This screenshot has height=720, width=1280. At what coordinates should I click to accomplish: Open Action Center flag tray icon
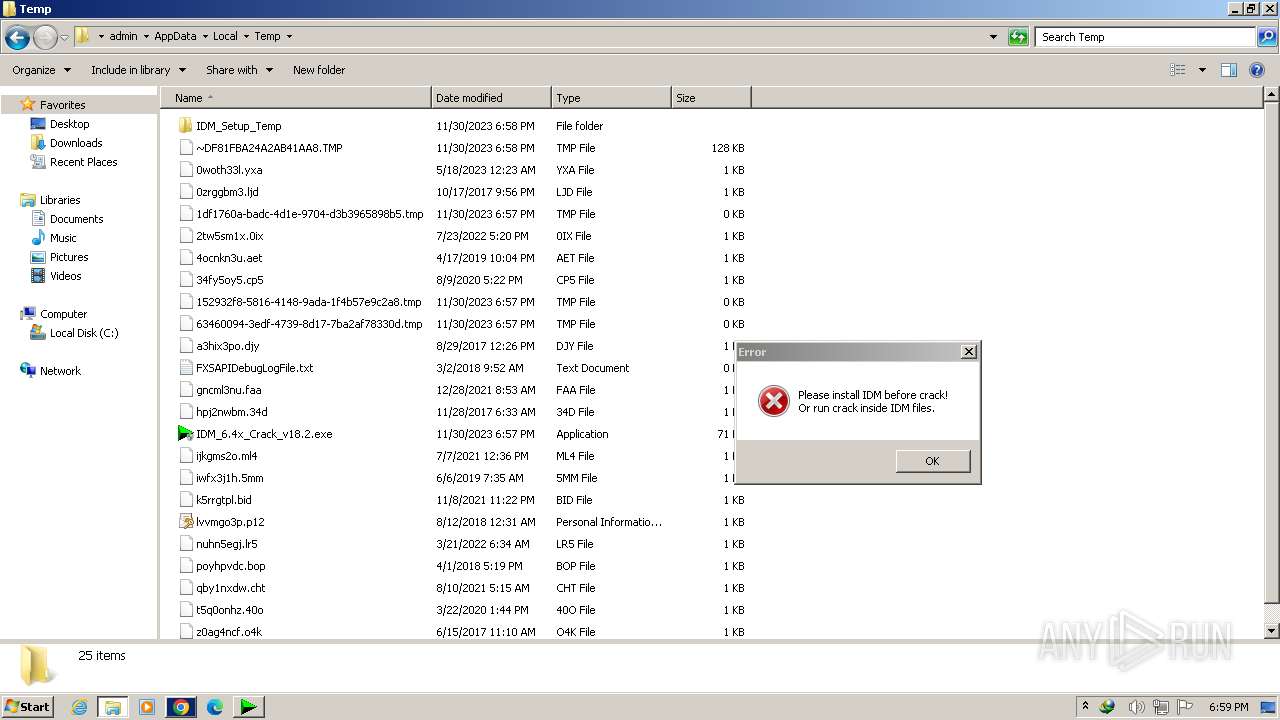(x=1186, y=707)
